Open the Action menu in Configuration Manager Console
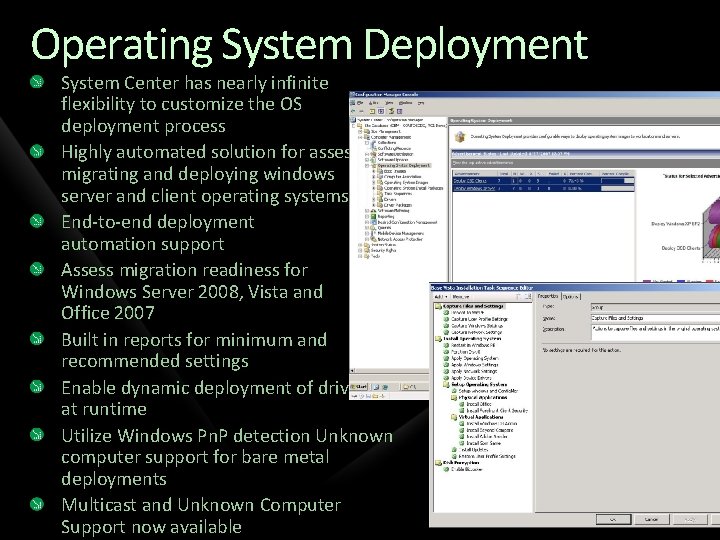 point(373,103)
